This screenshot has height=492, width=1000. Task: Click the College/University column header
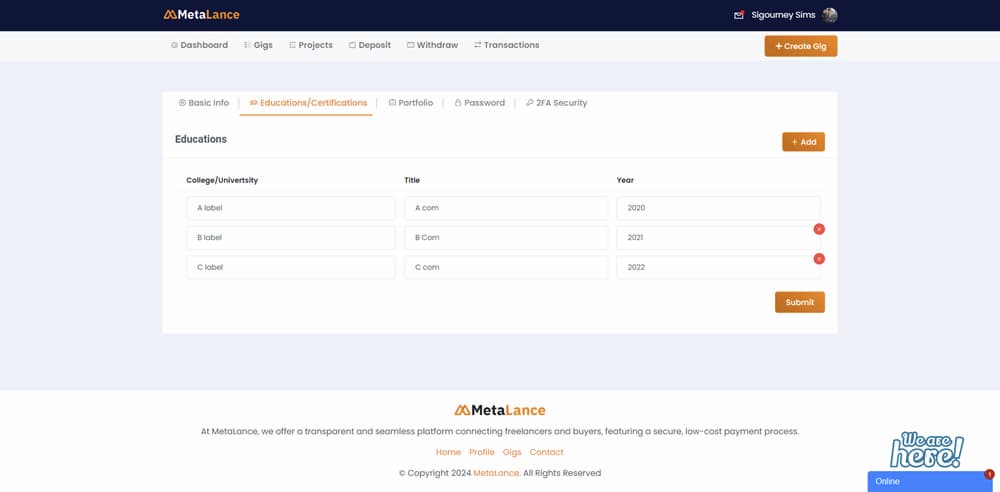[x=222, y=180]
